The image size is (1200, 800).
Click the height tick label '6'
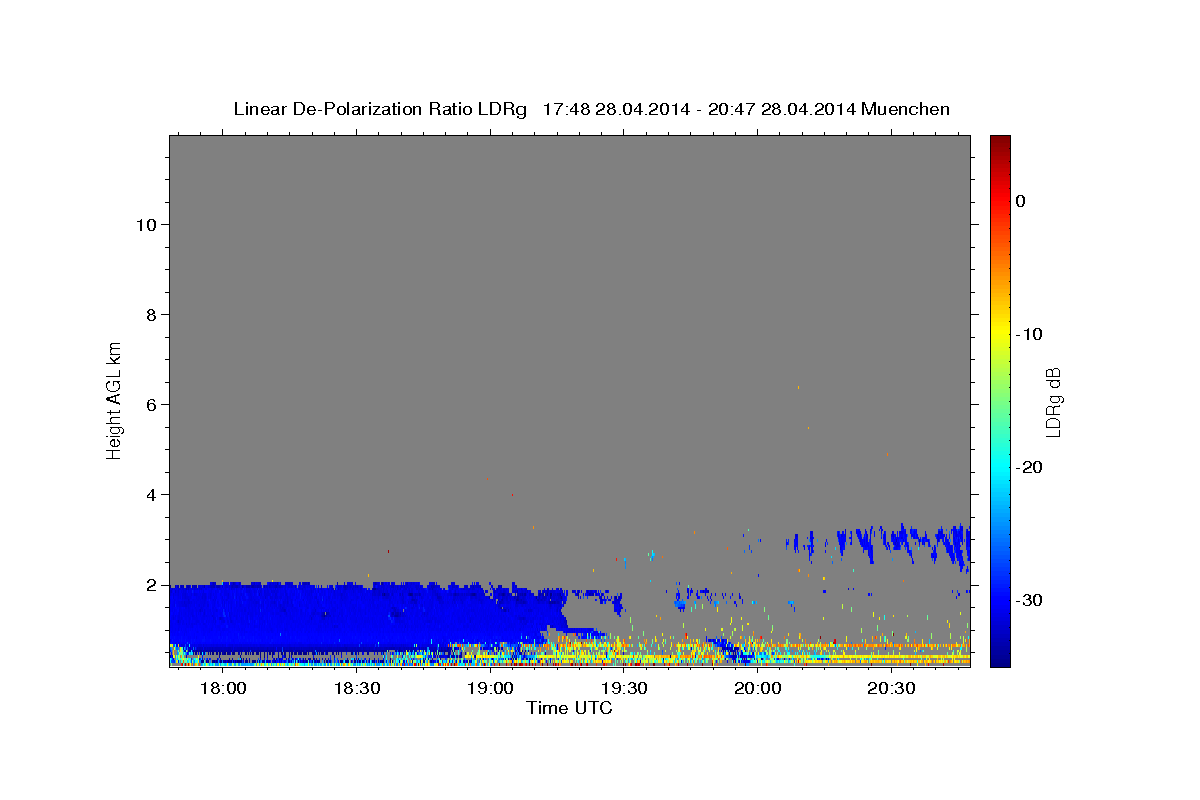click(x=152, y=405)
